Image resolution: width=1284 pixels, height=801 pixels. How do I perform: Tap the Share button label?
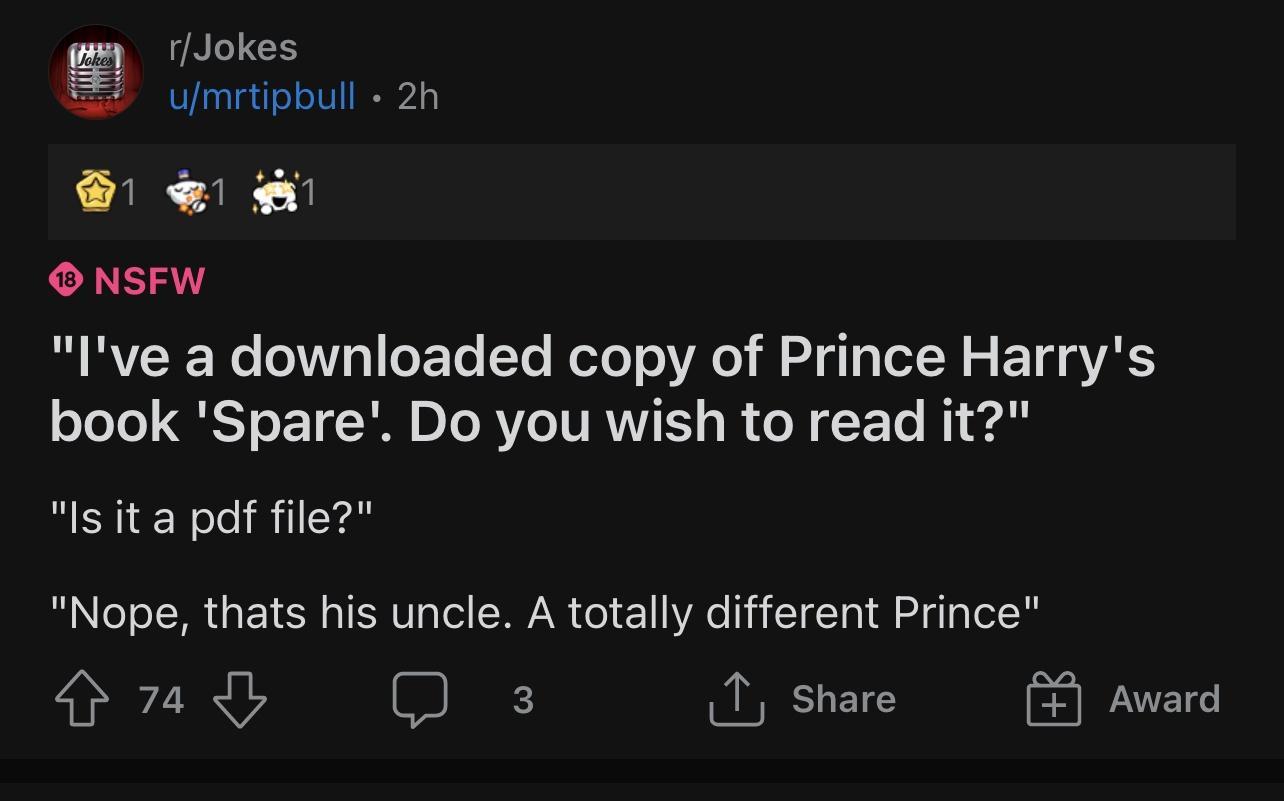click(x=843, y=699)
